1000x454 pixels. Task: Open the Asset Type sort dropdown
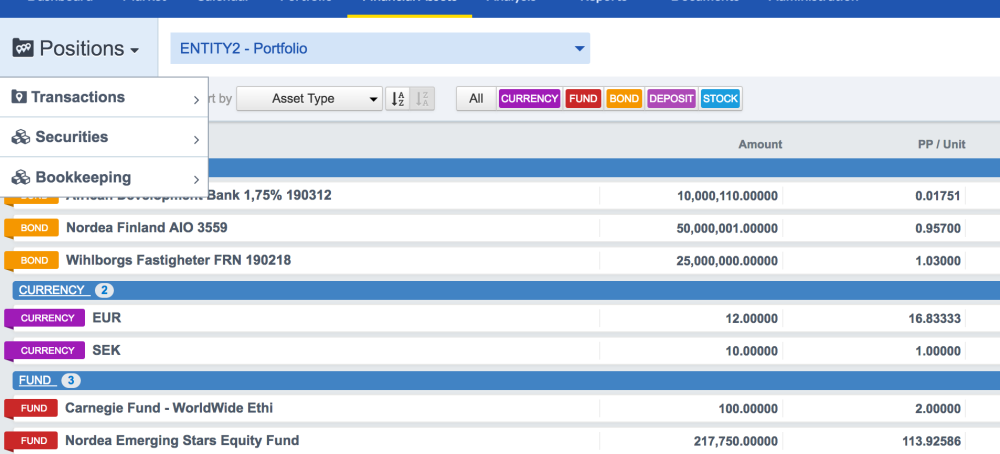[309, 99]
